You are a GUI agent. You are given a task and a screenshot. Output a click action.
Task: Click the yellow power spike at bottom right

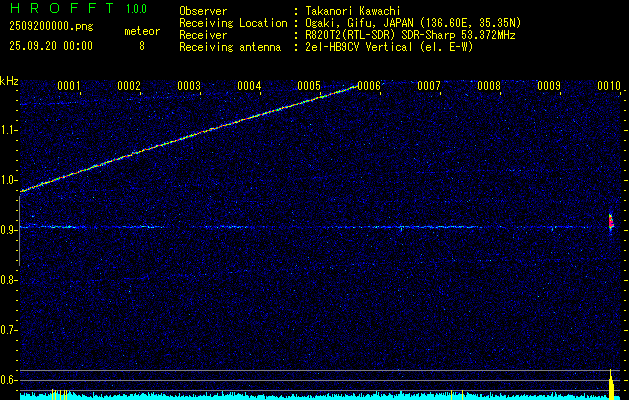(611, 385)
